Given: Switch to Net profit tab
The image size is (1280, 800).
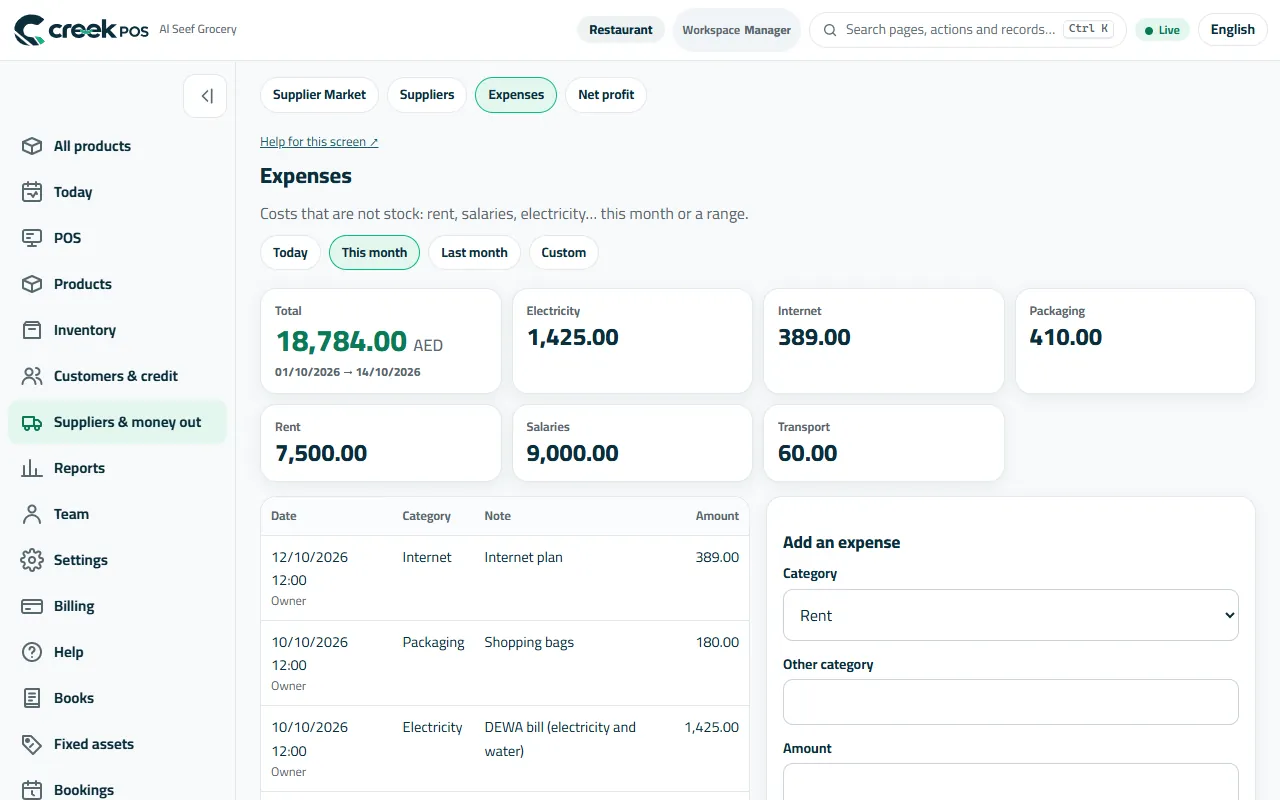Looking at the screenshot, I should click(606, 95).
